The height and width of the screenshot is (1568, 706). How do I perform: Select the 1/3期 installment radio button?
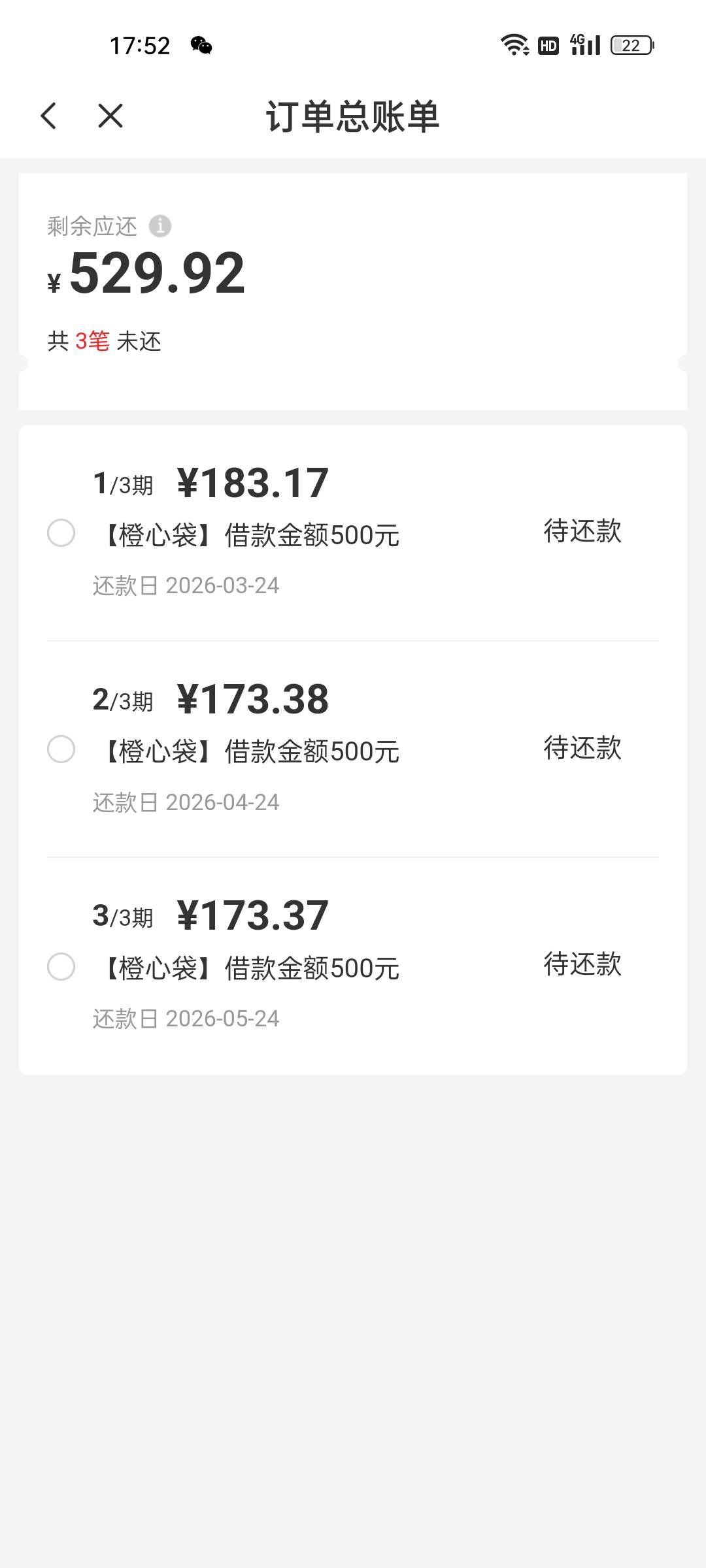(61, 533)
